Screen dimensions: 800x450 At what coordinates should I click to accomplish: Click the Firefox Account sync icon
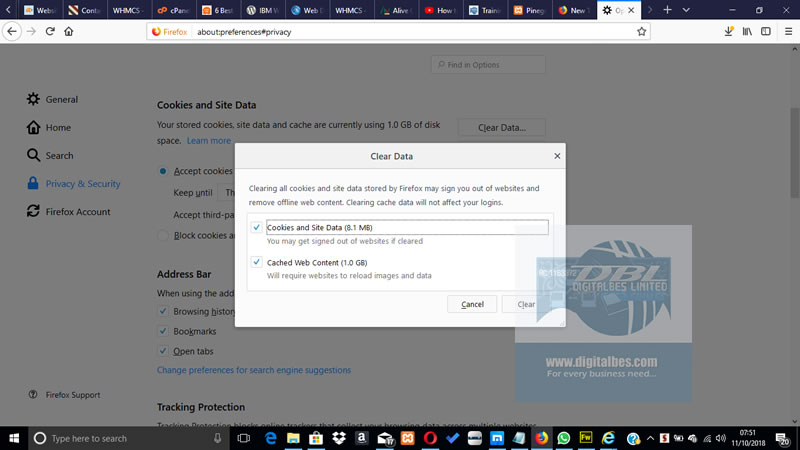tap(33, 211)
